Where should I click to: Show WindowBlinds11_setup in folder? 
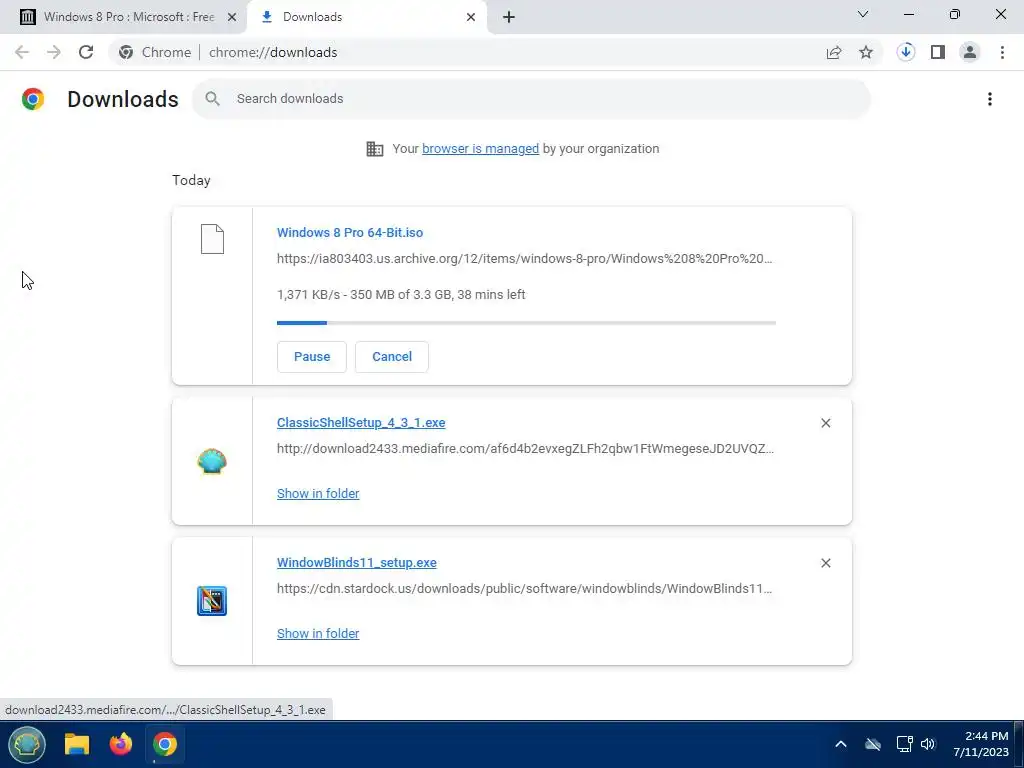coord(318,633)
